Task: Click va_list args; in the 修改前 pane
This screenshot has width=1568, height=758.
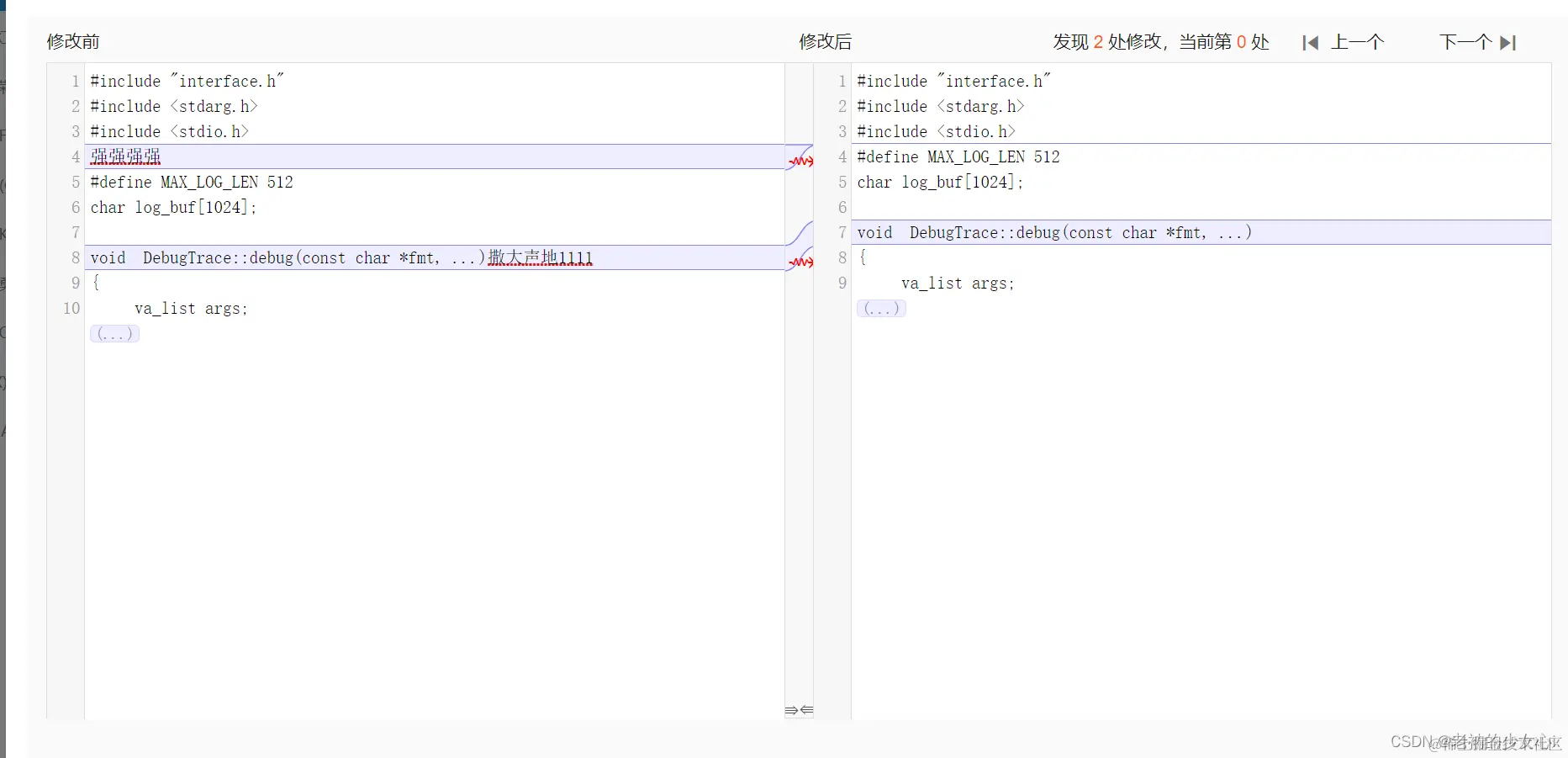Action: click(x=191, y=309)
